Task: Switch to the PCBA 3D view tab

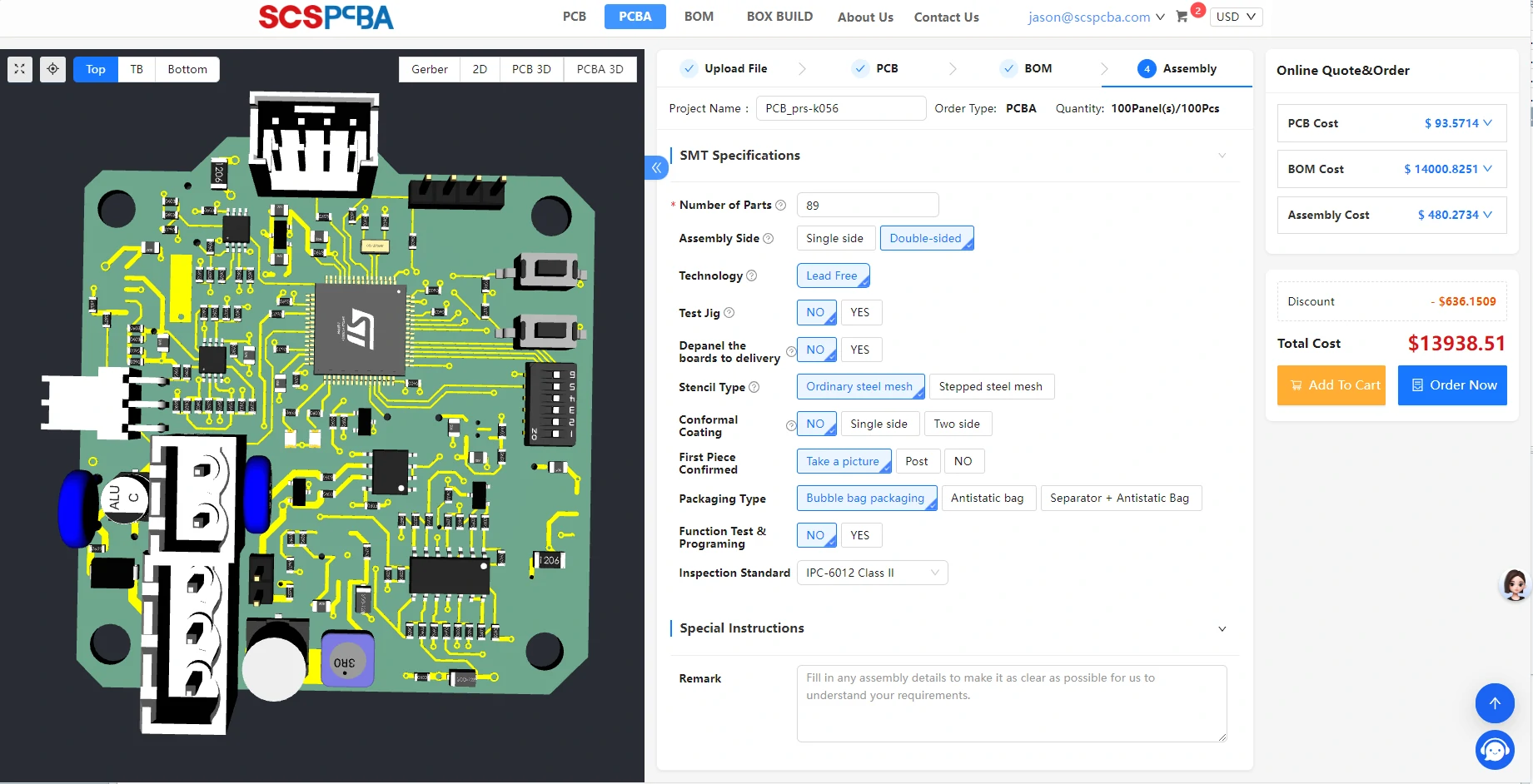Action: coord(600,69)
